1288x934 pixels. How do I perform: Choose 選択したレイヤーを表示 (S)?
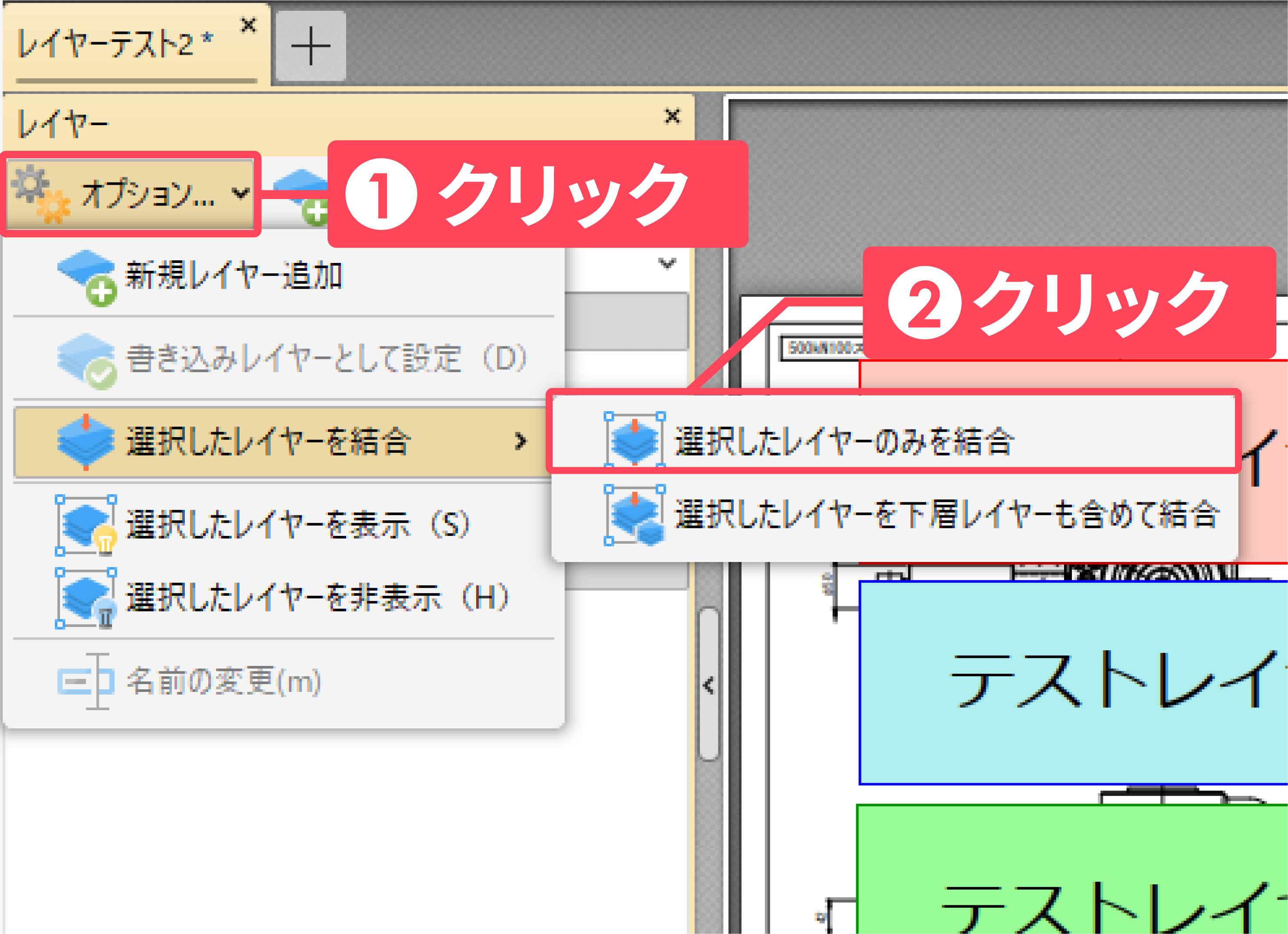(x=284, y=524)
